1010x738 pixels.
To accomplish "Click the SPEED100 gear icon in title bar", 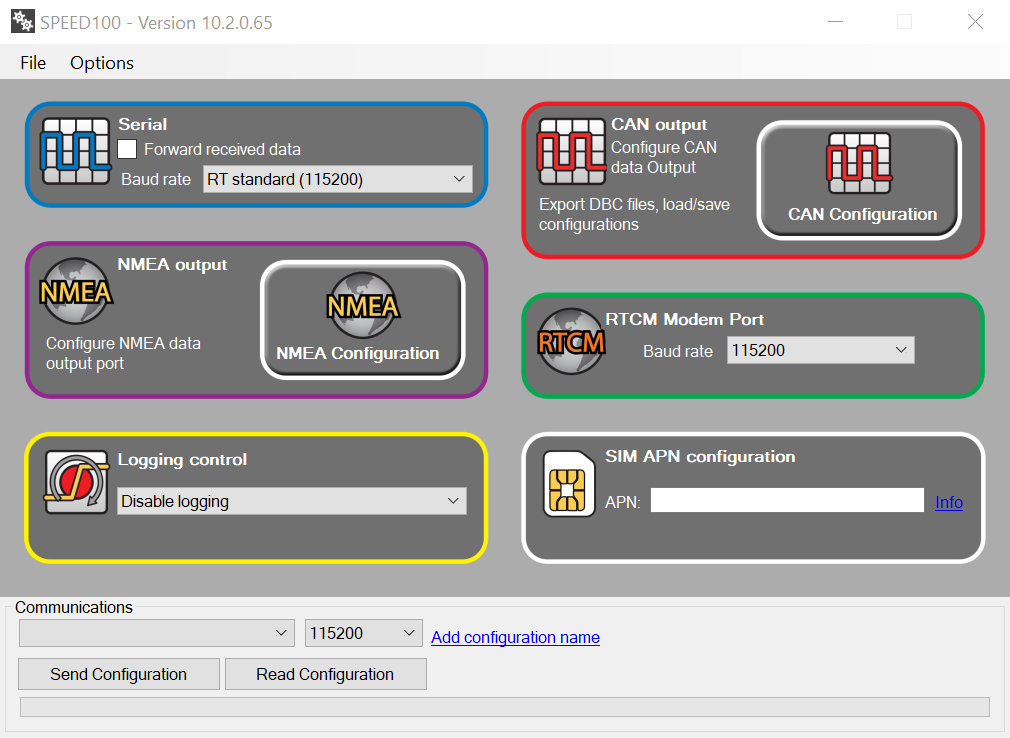I will (x=22, y=22).
